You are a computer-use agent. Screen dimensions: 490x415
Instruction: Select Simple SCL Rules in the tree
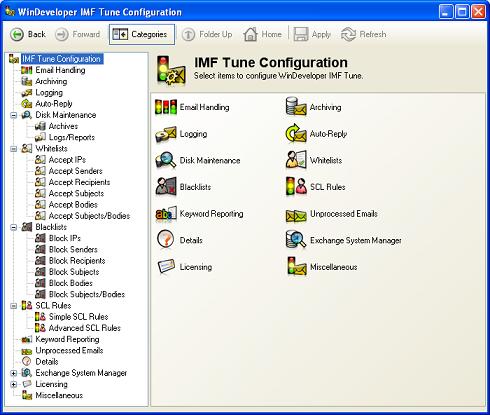[x=79, y=317]
